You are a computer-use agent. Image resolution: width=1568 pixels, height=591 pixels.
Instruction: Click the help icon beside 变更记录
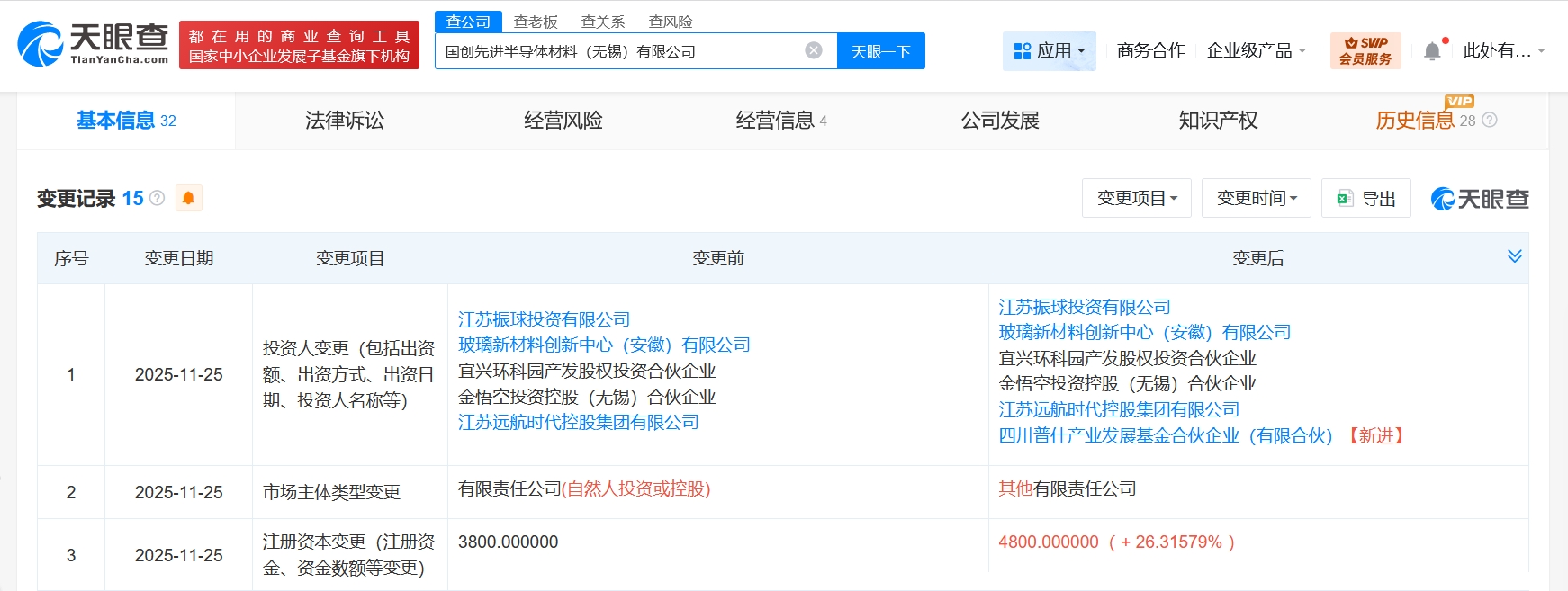(158, 198)
